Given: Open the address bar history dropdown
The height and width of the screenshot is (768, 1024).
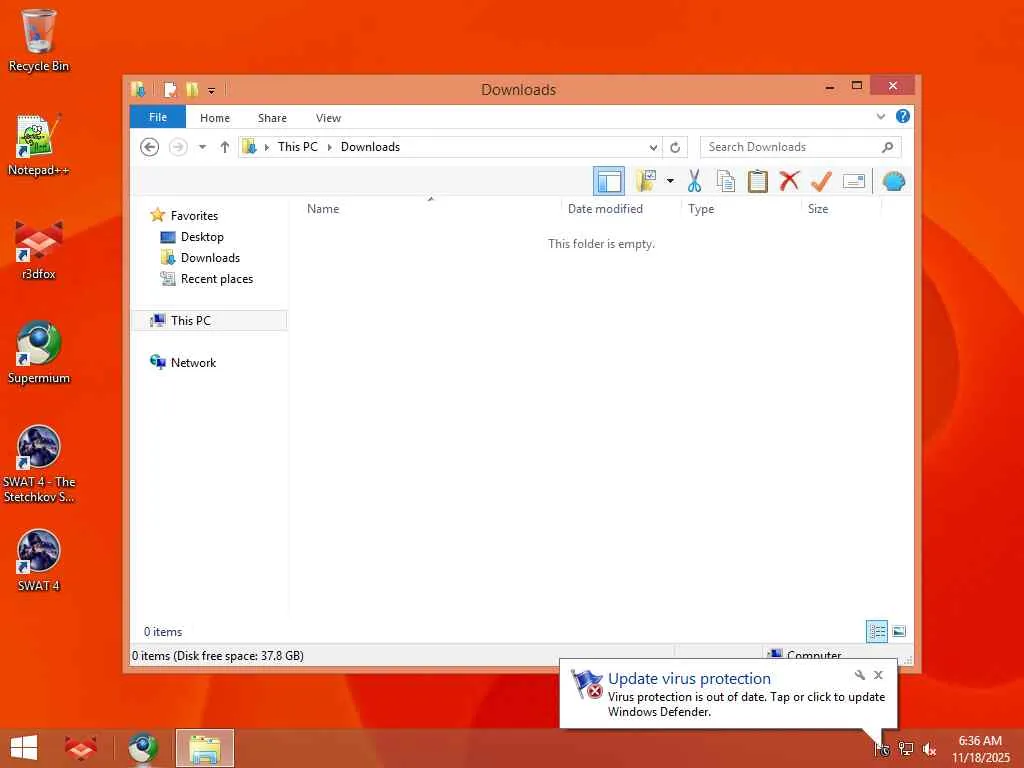Looking at the screenshot, I should pyautogui.click(x=652, y=148).
